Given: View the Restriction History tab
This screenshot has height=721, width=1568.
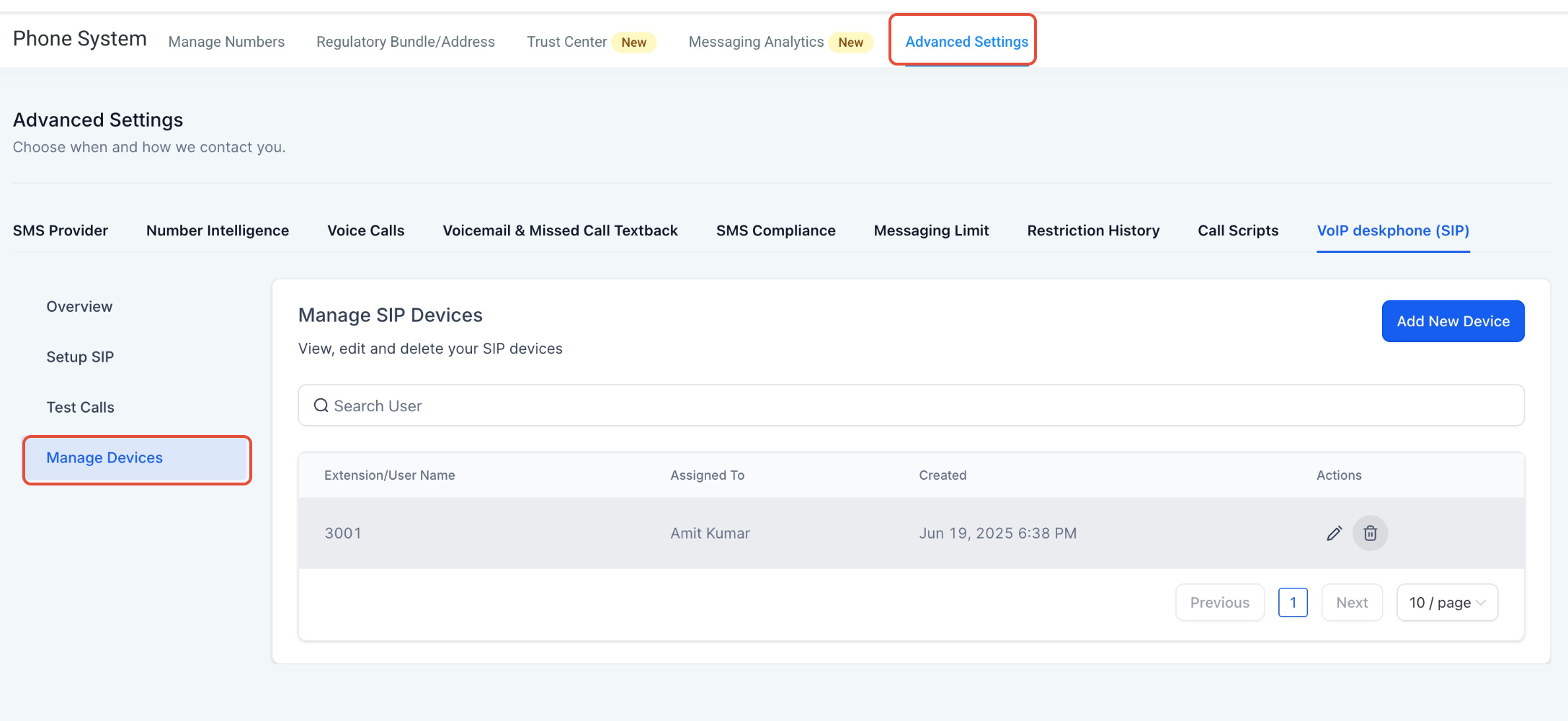Looking at the screenshot, I should pyautogui.click(x=1093, y=230).
